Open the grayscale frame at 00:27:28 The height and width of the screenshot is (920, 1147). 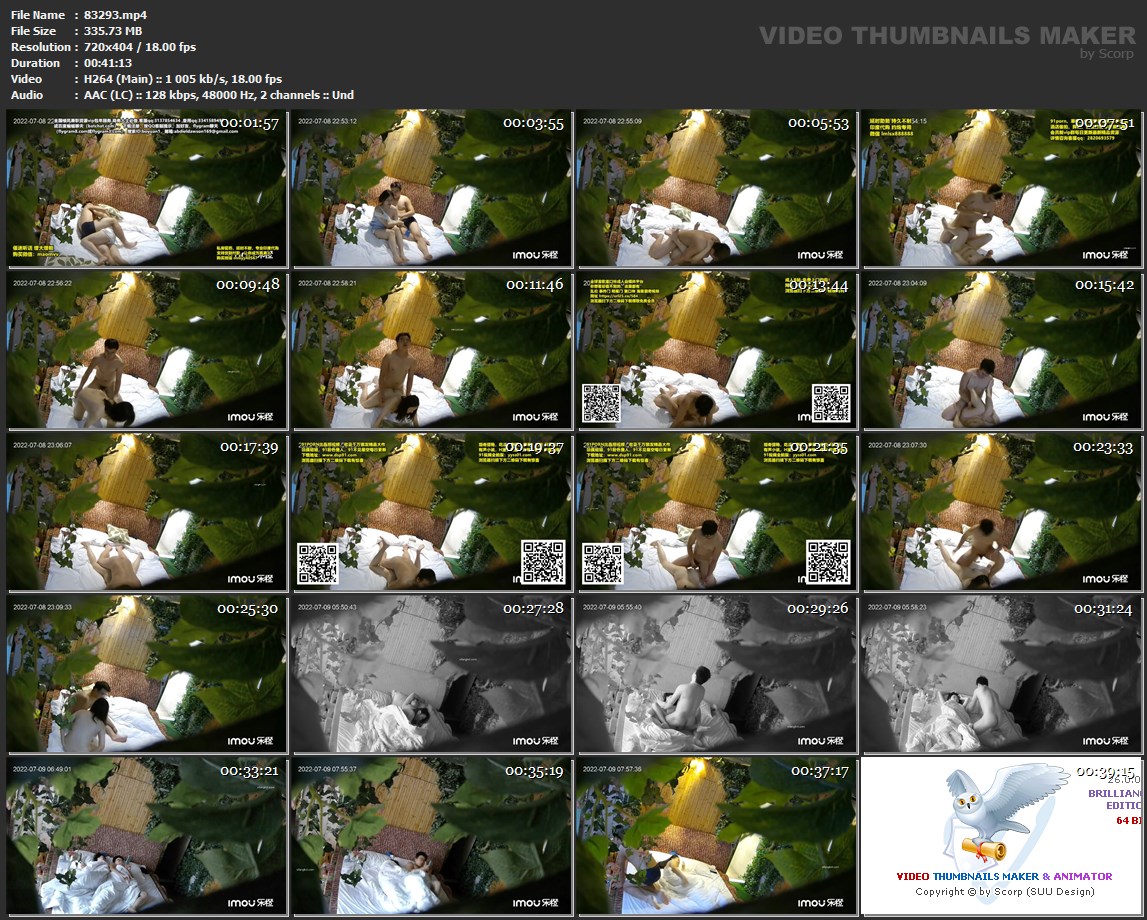432,674
